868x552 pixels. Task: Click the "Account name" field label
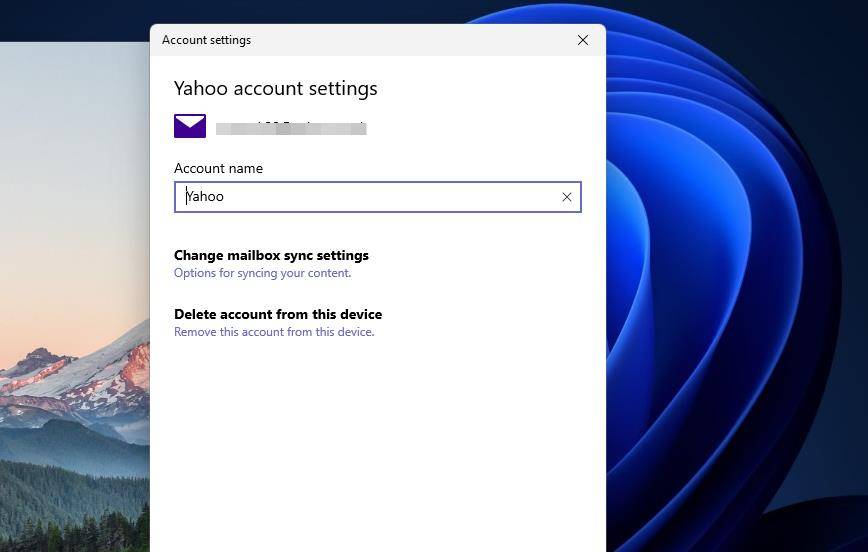(218, 168)
